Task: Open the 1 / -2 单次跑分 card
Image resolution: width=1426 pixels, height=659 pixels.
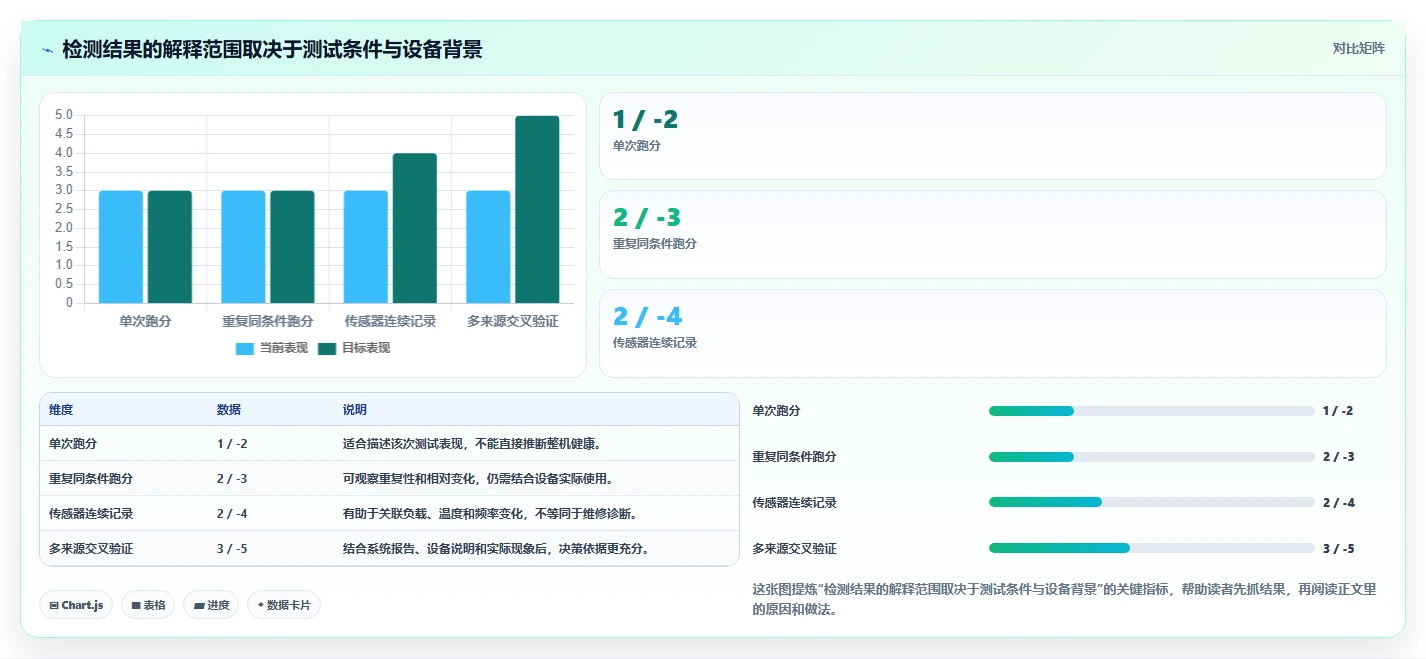Action: (x=992, y=136)
